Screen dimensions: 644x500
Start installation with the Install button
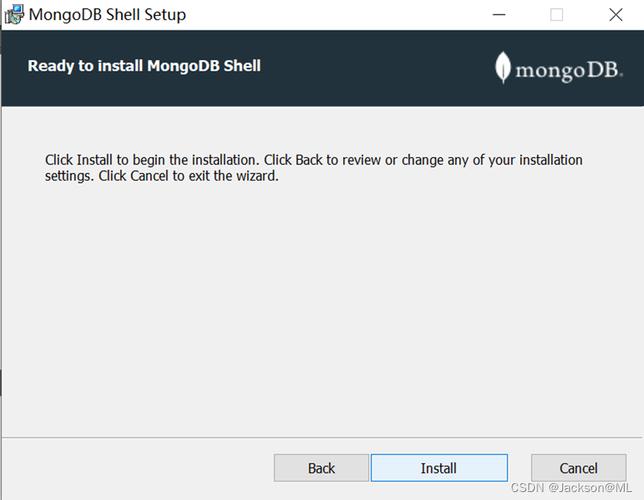click(x=439, y=468)
